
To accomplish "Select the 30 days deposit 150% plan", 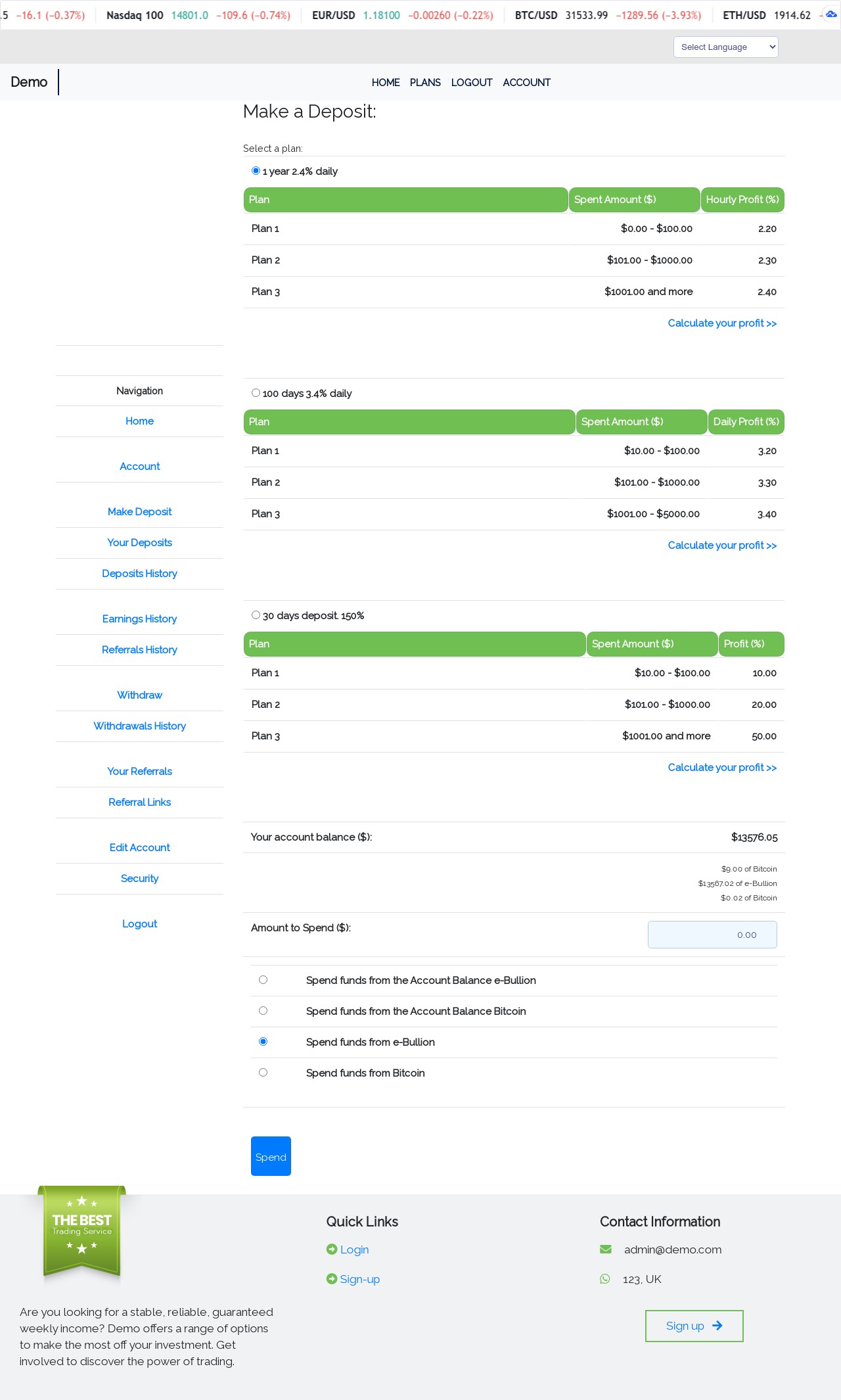I will 256,615.
